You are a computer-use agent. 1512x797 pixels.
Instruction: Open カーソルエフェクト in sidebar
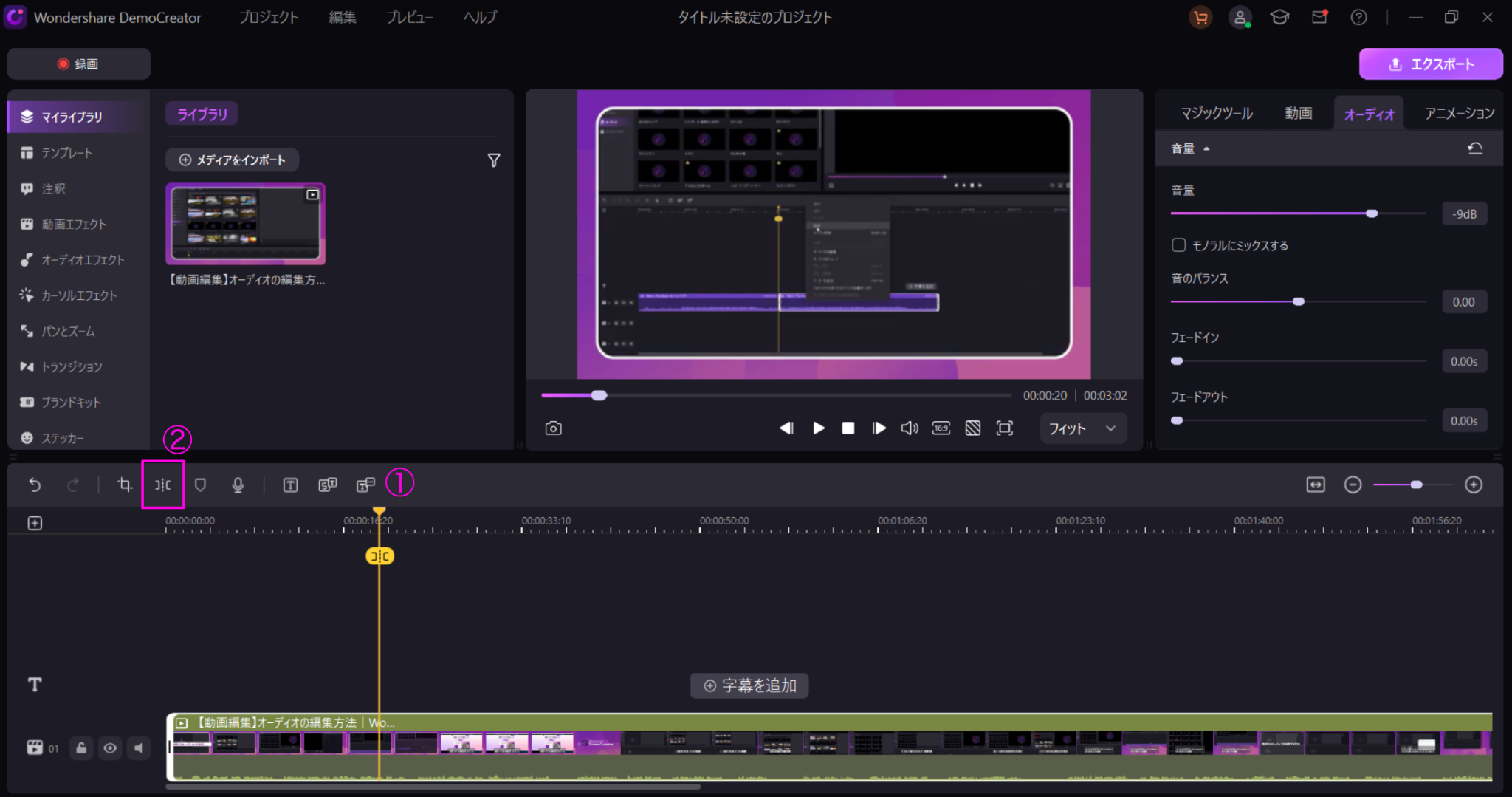(x=78, y=295)
